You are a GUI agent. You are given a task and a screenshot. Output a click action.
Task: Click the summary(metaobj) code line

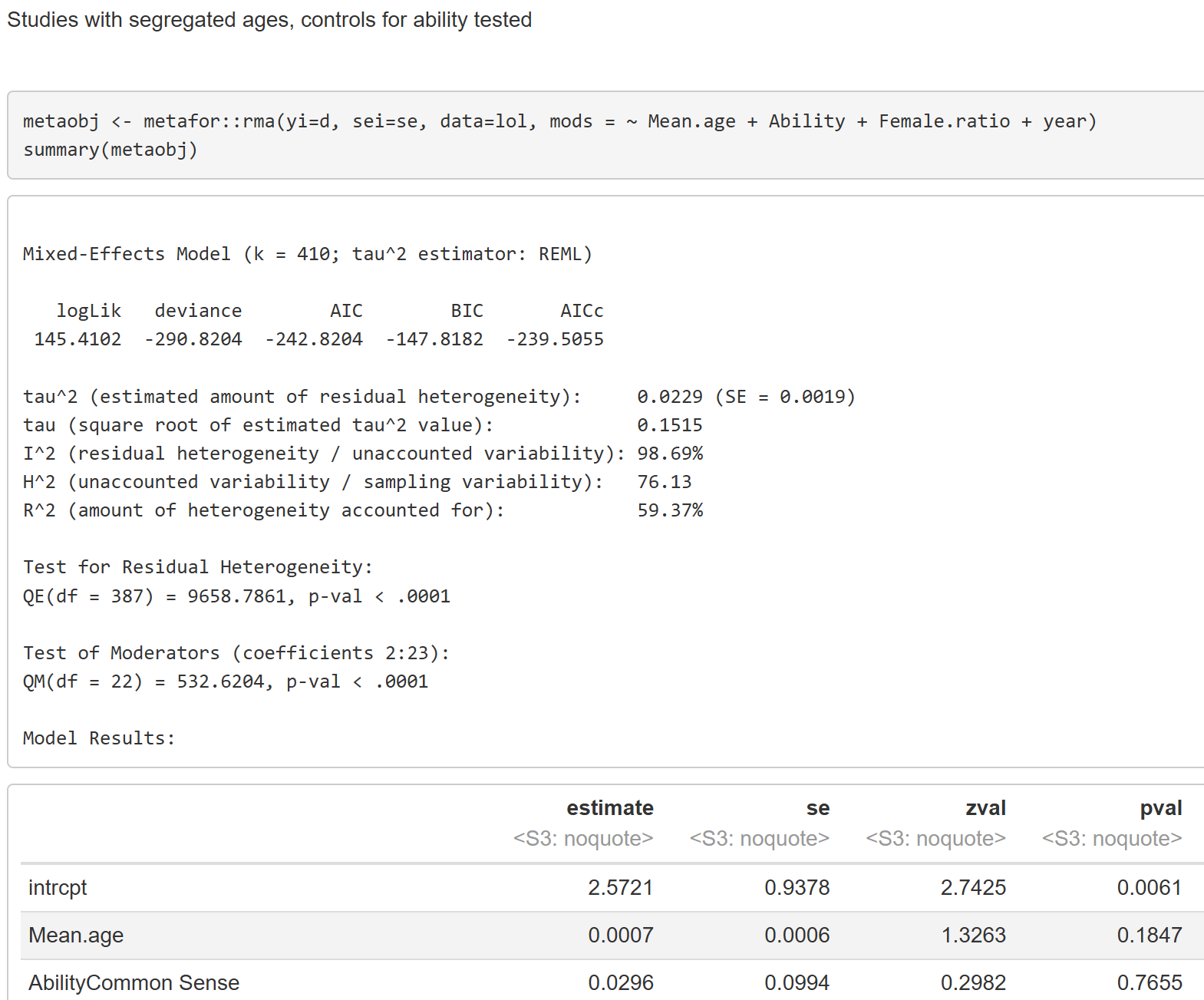111,150
